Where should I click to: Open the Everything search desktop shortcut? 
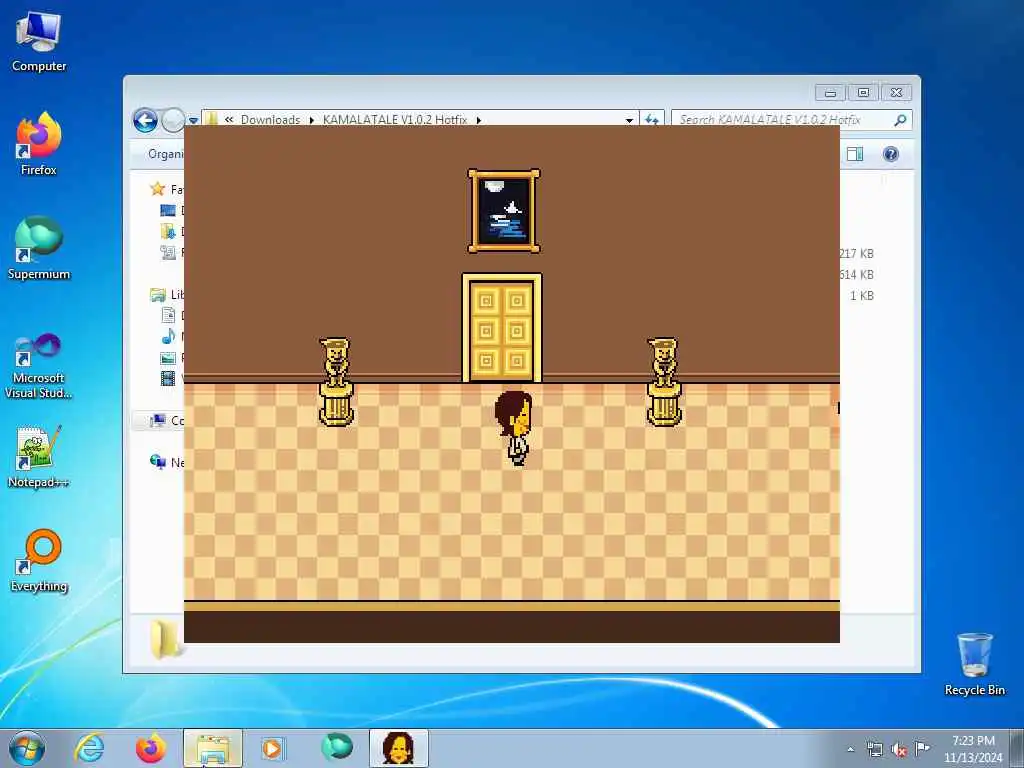pyautogui.click(x=39, y=560)
